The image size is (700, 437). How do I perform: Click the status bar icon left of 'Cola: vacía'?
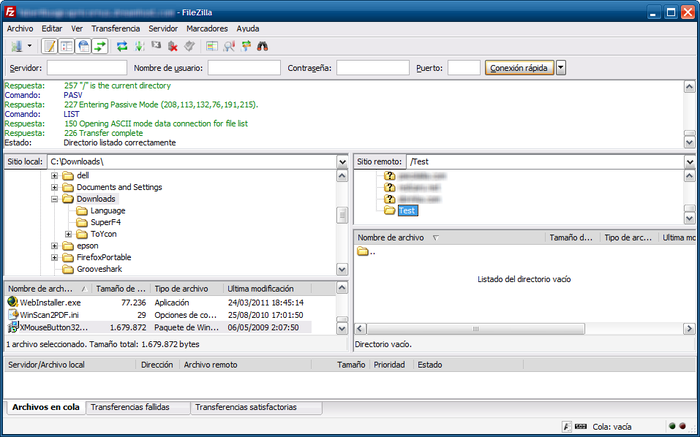[x=580, y=426]
